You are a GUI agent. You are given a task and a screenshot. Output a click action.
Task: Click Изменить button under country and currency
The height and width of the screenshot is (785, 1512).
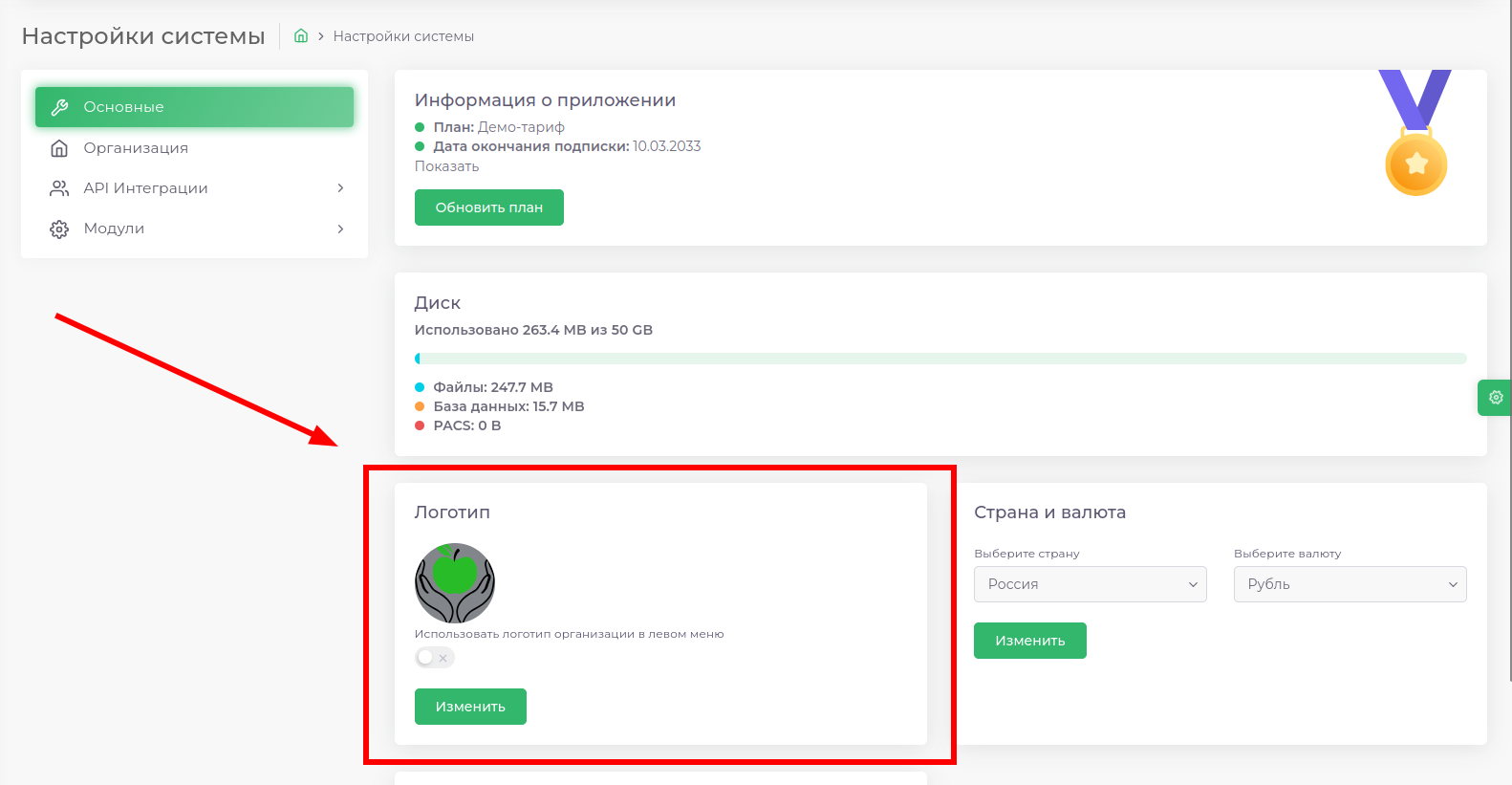click(1029, 641)
